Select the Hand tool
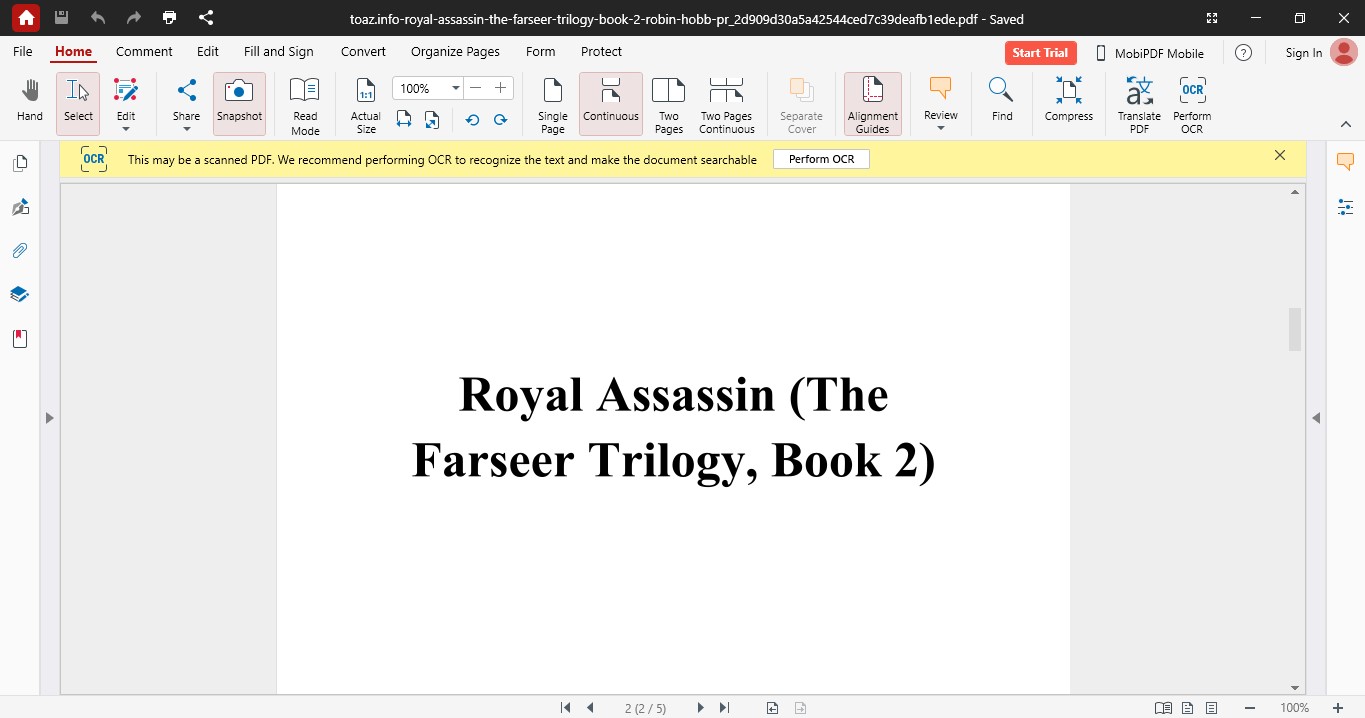 (x=30, y=102)
